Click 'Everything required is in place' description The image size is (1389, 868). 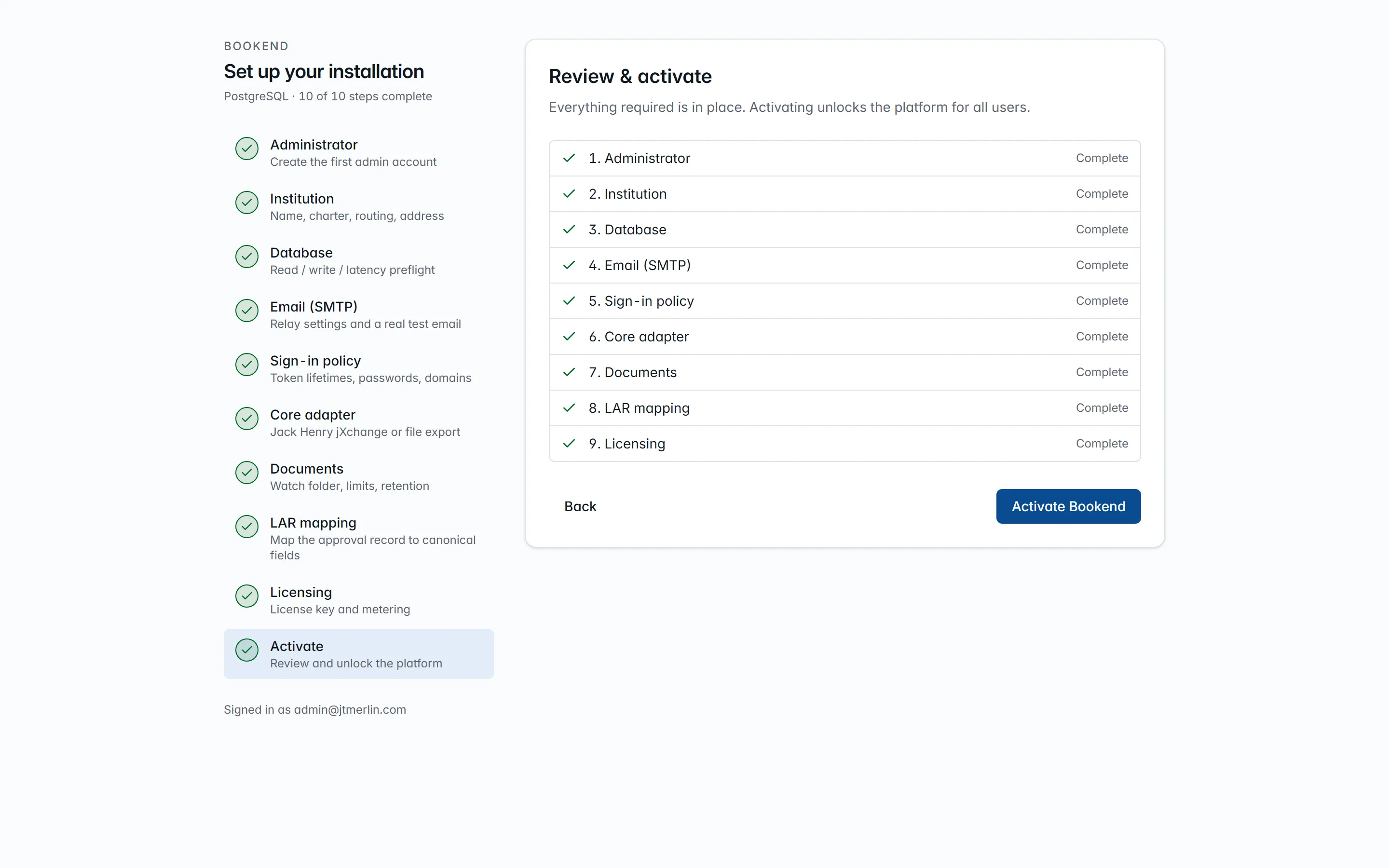pyautogui.click(x=789, y=108)
